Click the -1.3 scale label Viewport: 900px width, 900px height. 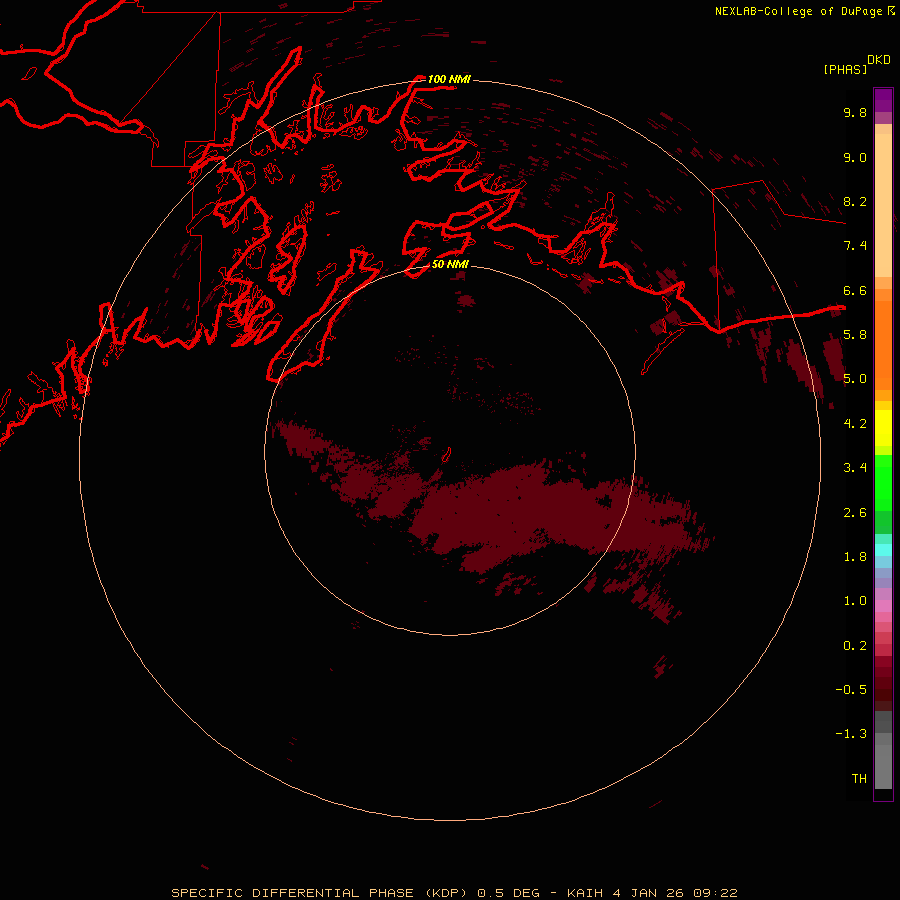(851, 734)
